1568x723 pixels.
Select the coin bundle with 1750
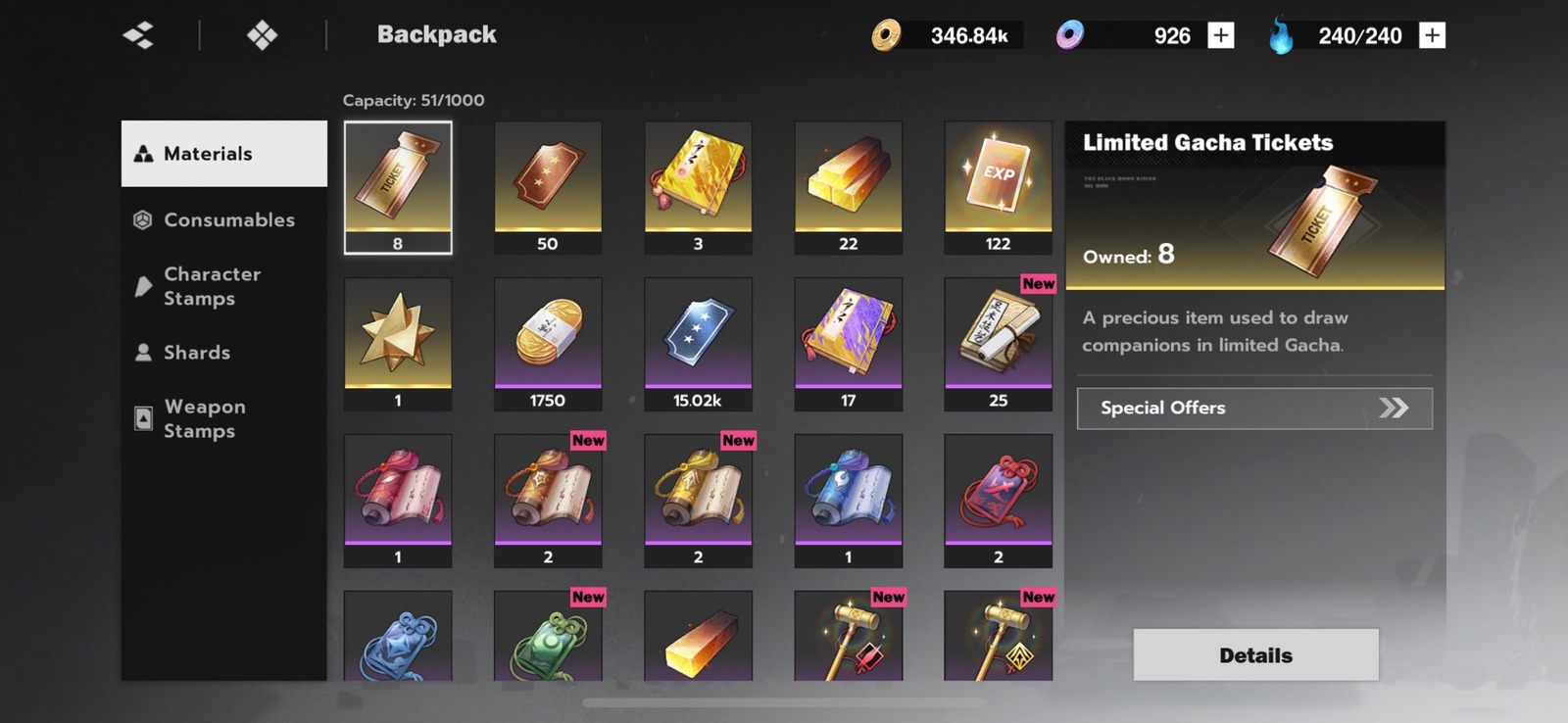(548, 344)
